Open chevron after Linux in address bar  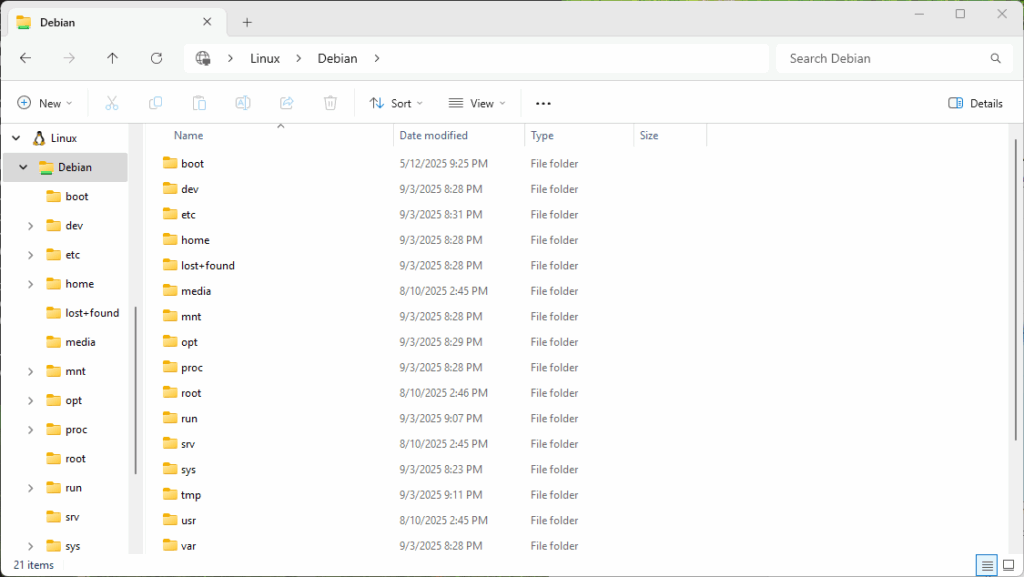[298, 58]
